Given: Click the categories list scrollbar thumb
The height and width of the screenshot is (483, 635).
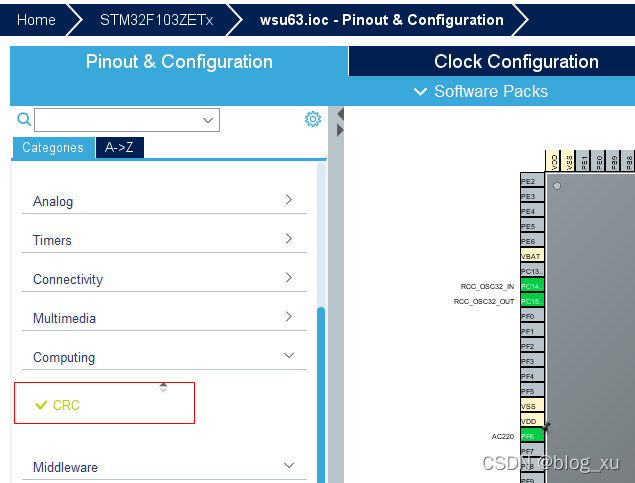Looking at the screenshot, I should [x=321, y=395].
